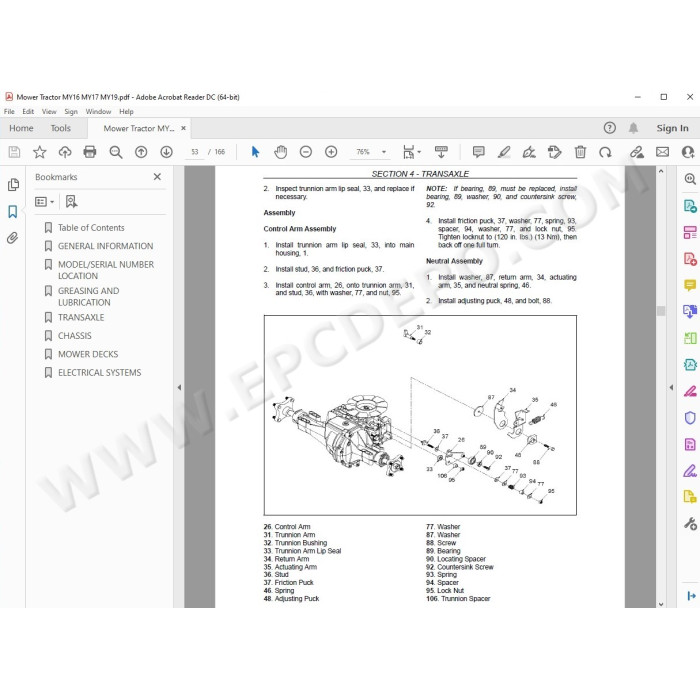This screenshot has width=700, height=700.
Task: Open the find text magnifier
Action: tap(116, 152)
